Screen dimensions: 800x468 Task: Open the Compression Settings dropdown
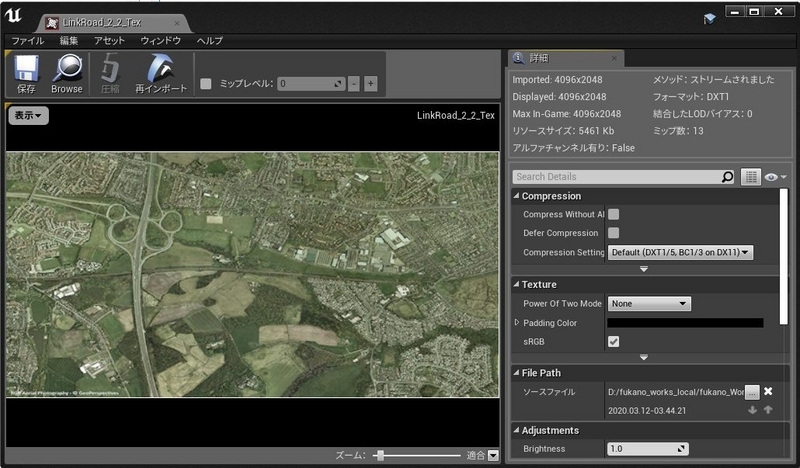click(x=680, y=252)
